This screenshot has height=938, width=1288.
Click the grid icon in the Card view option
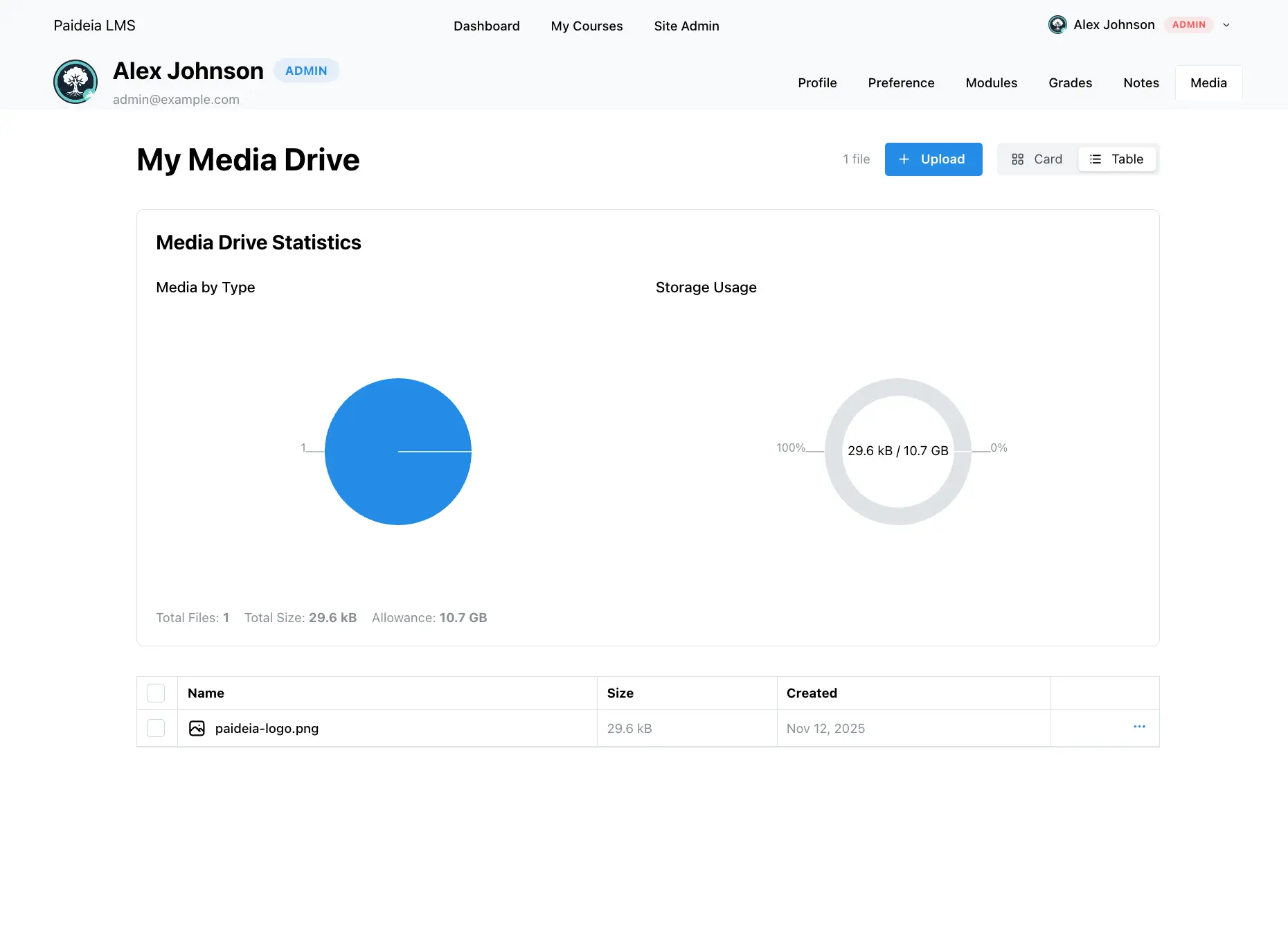1017,159
